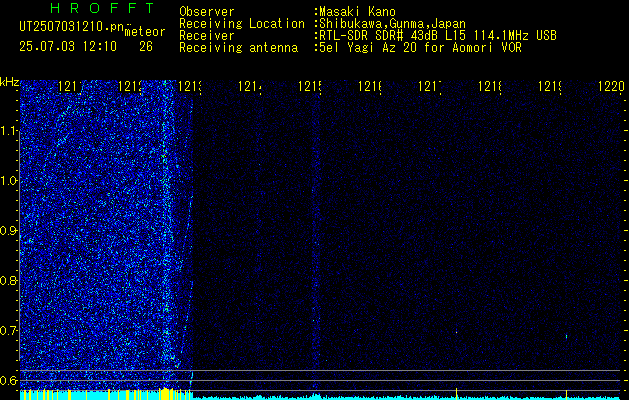
Task: Click the 1.0 kHz axis value
Action: point(9,181)
